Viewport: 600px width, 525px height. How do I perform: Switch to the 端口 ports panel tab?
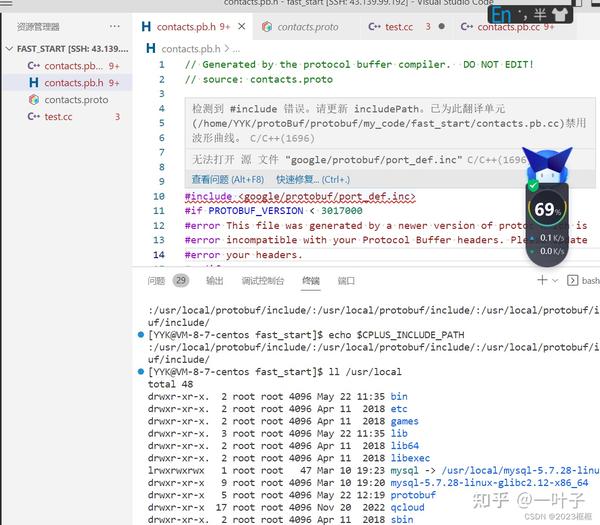(346, 281)
